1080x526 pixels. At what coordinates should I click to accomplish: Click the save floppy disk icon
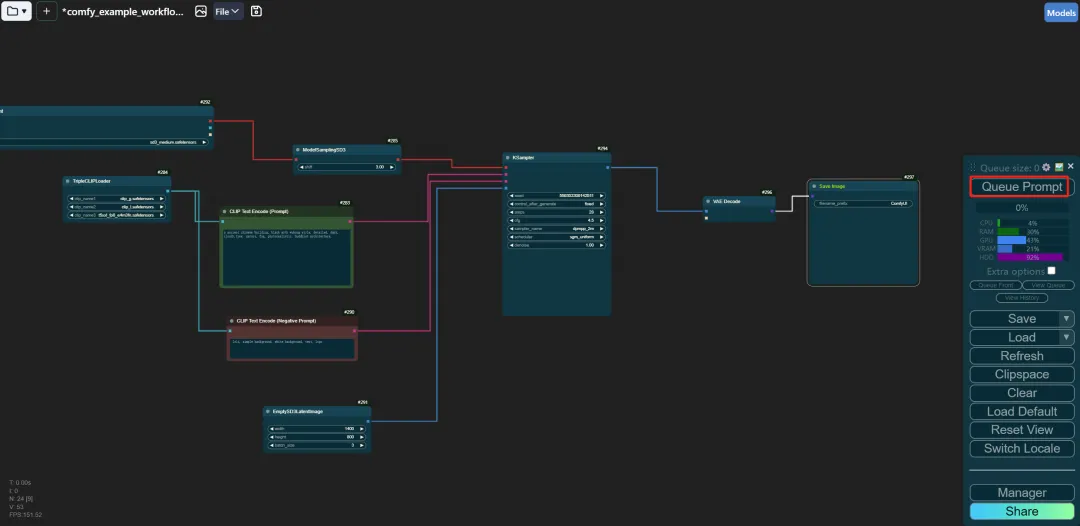click(x=256, y=11)
